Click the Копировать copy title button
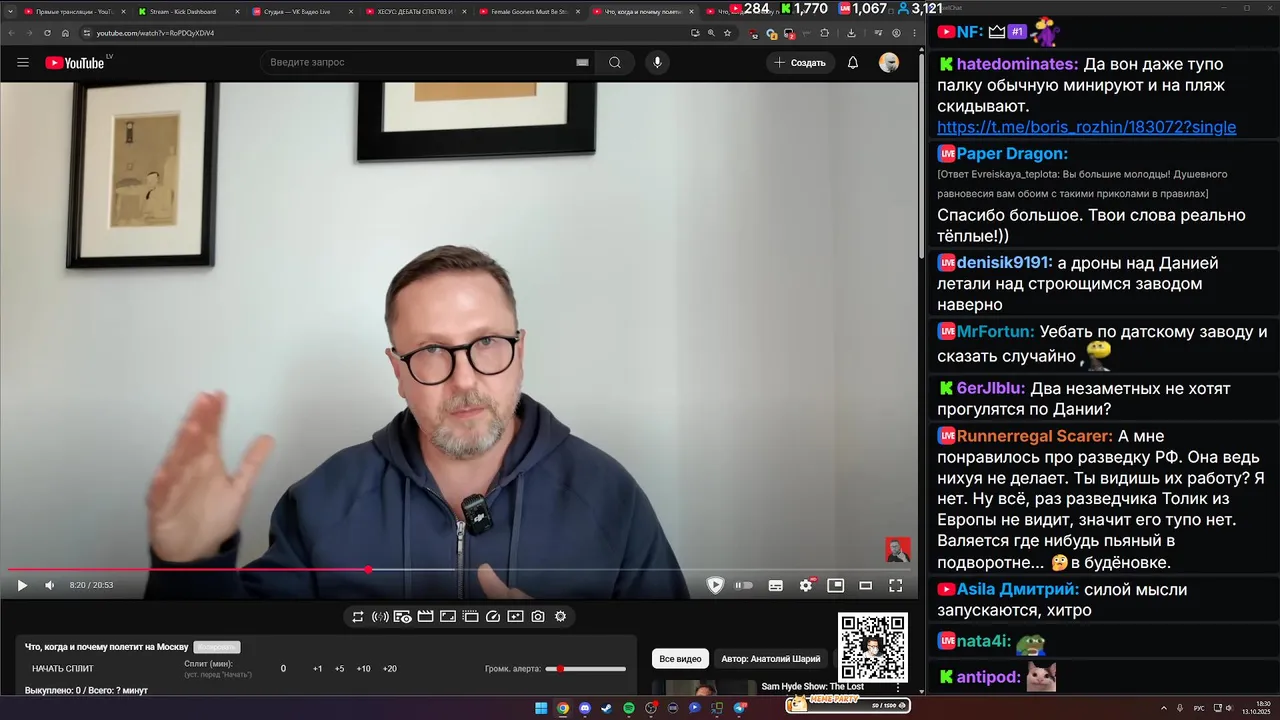 click(217, 647)
